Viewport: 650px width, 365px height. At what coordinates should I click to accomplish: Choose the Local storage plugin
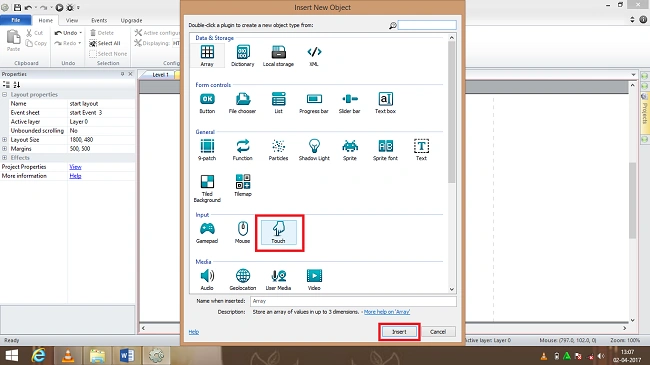278,56
